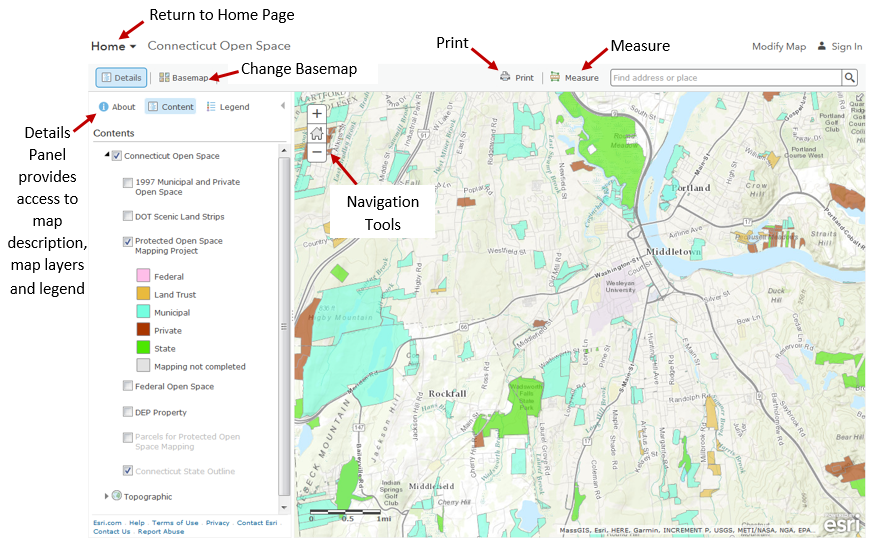Expand the Topographic layer group
This screenshot has width=883, height=555.
pos(106,496)
